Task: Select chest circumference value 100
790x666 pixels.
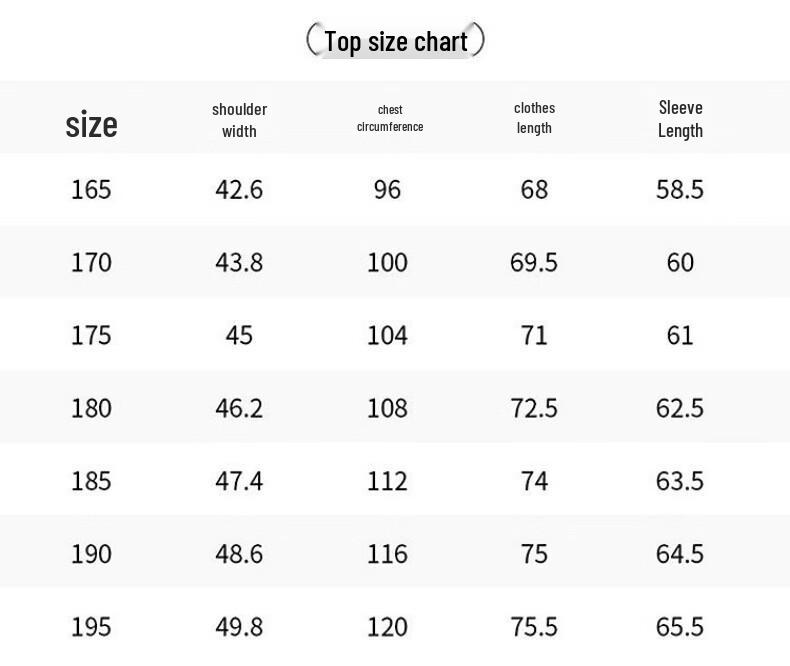Action: pyautogui.click(x=387, y=262)
